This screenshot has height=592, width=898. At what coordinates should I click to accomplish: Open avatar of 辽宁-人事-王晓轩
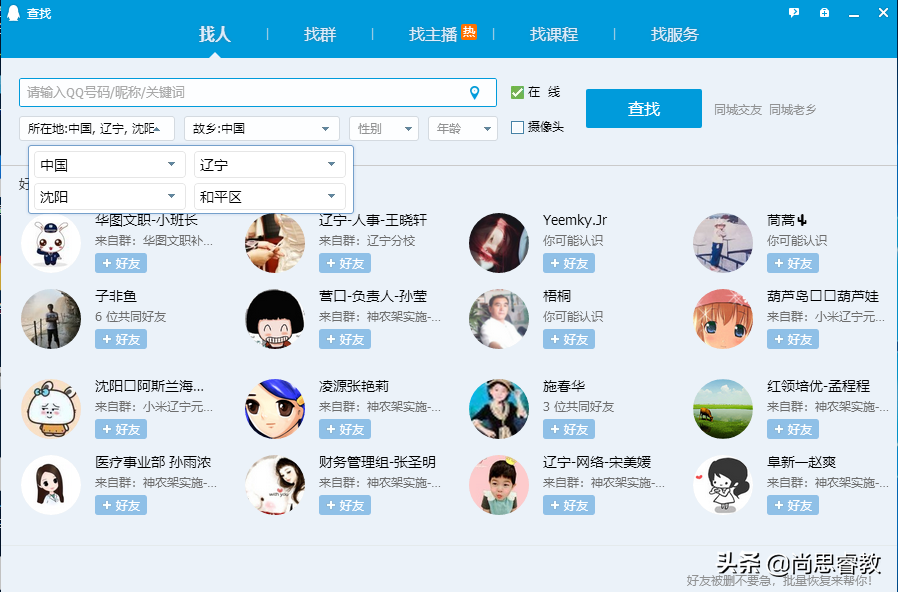(x=275, y=243)
